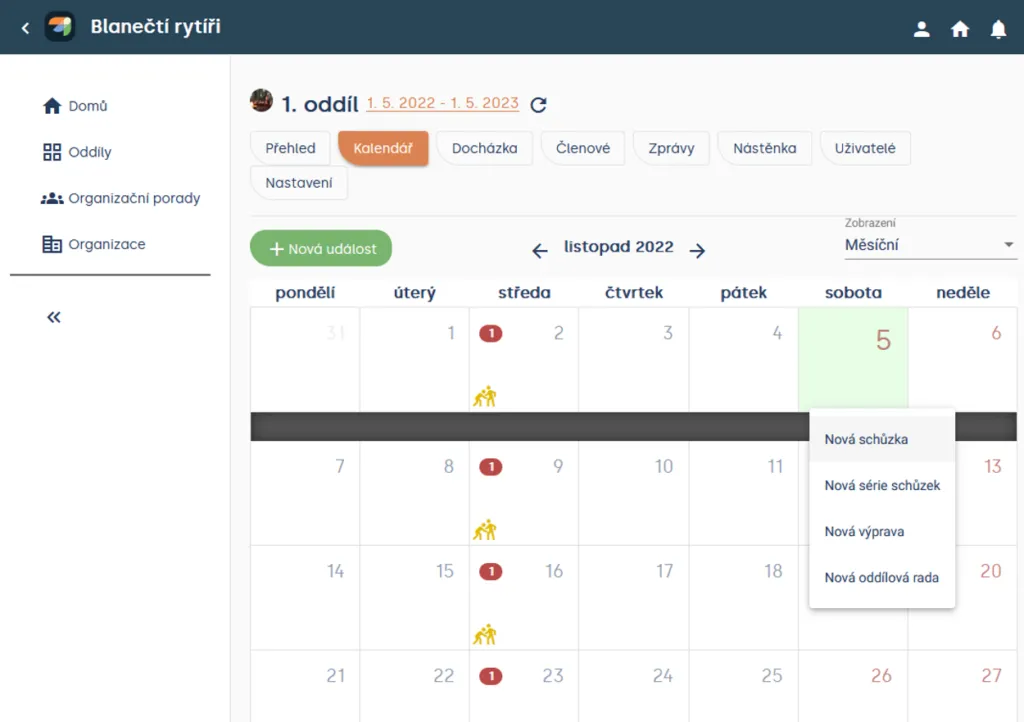This screenshot has width=1024, height=722.
Task: Select the Kalendář tab
Action: point(383,148)
